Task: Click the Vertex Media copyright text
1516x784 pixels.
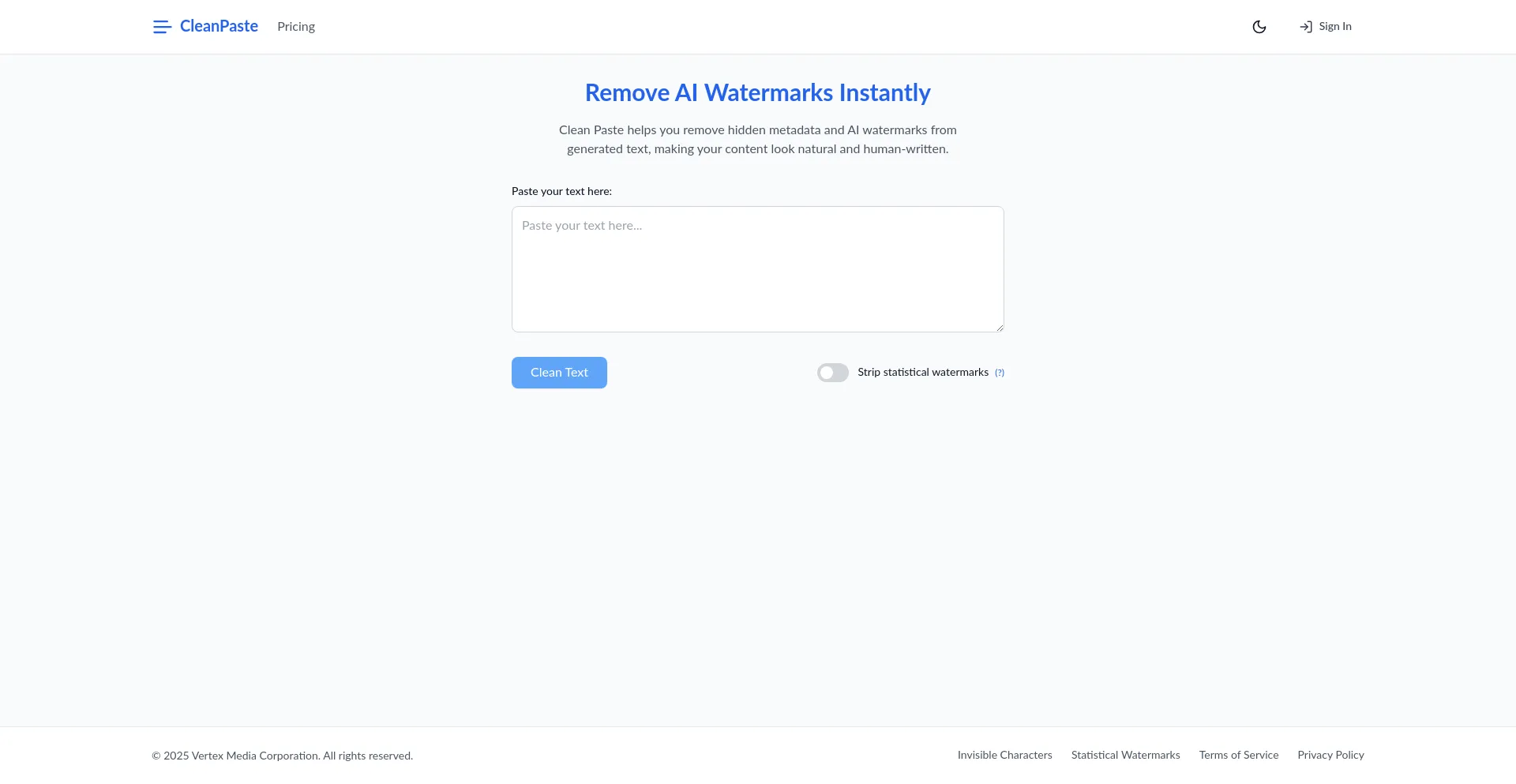Action: click(283, 756)
